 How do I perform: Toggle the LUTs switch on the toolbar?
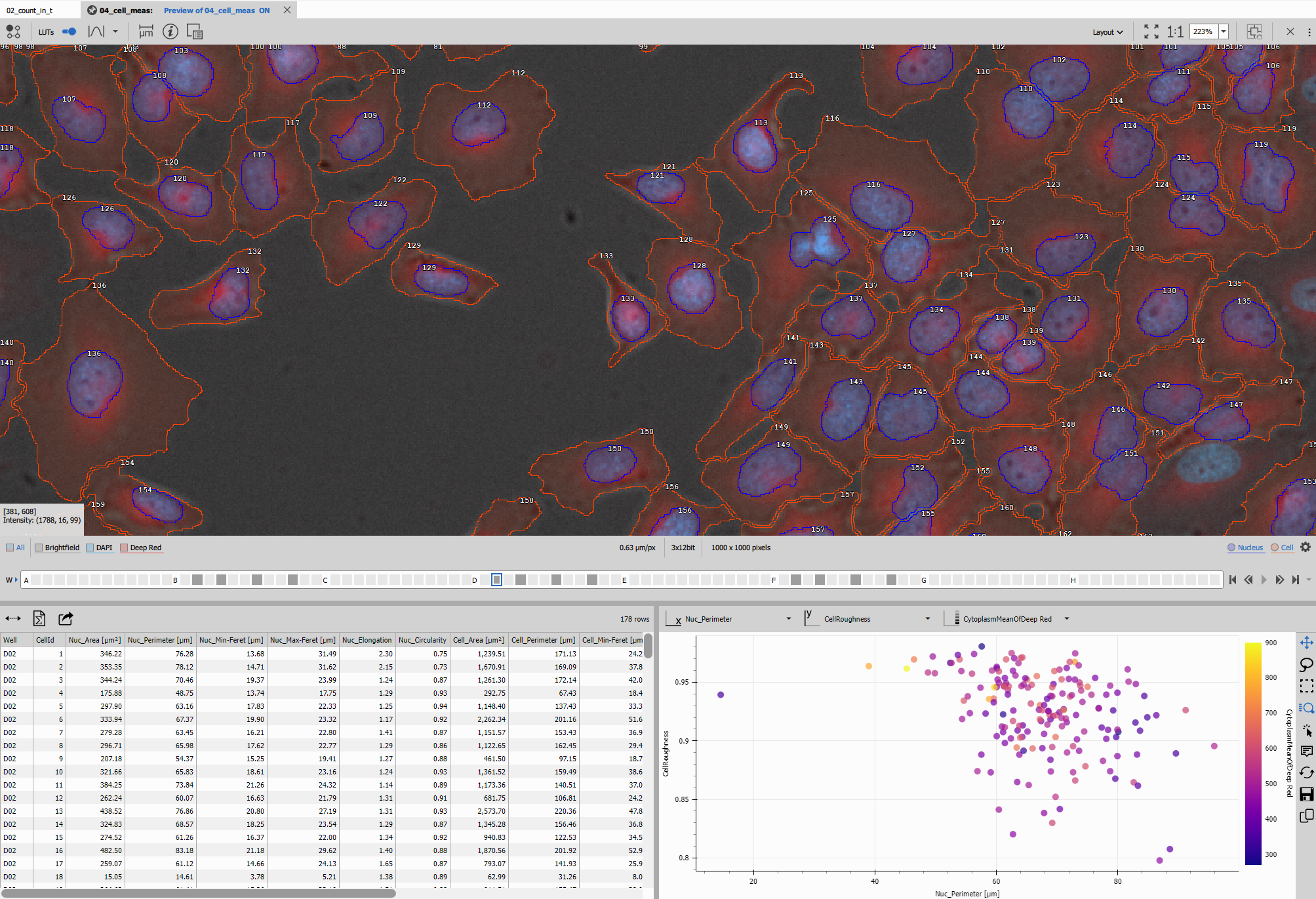point(68,31)
